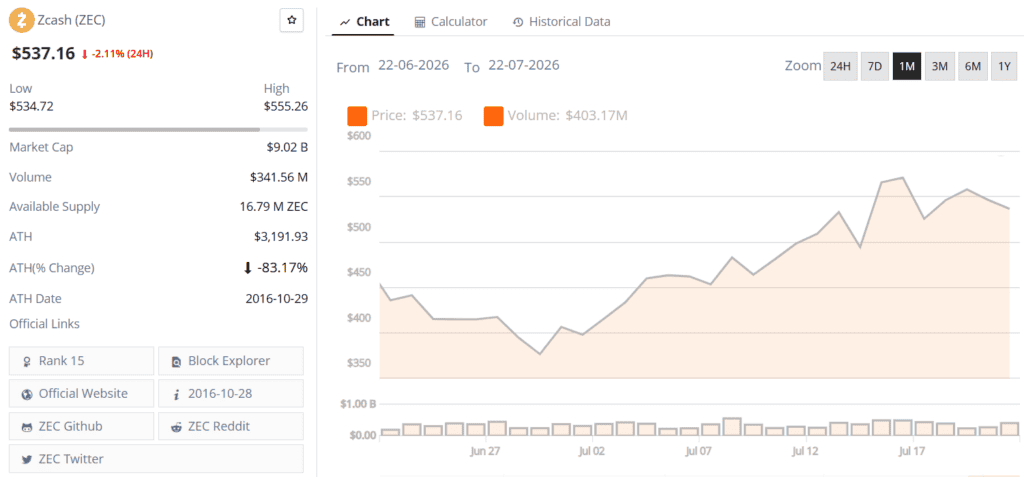Set chart zoom to 3M
The width and height of the screenshot is (1024, 477).
coord(939,66)
